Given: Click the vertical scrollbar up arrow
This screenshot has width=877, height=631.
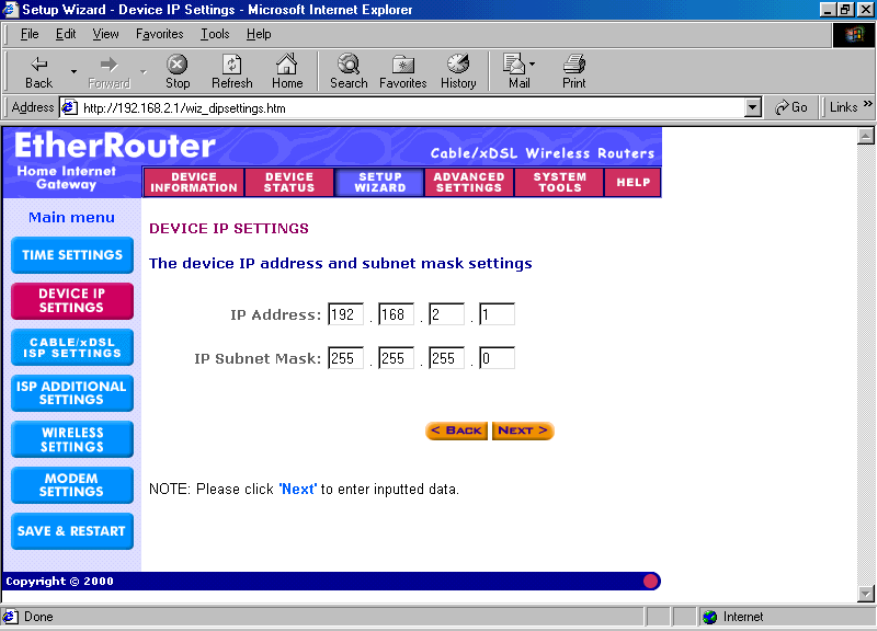Looking at the screenshot, I should pos(865,136).
